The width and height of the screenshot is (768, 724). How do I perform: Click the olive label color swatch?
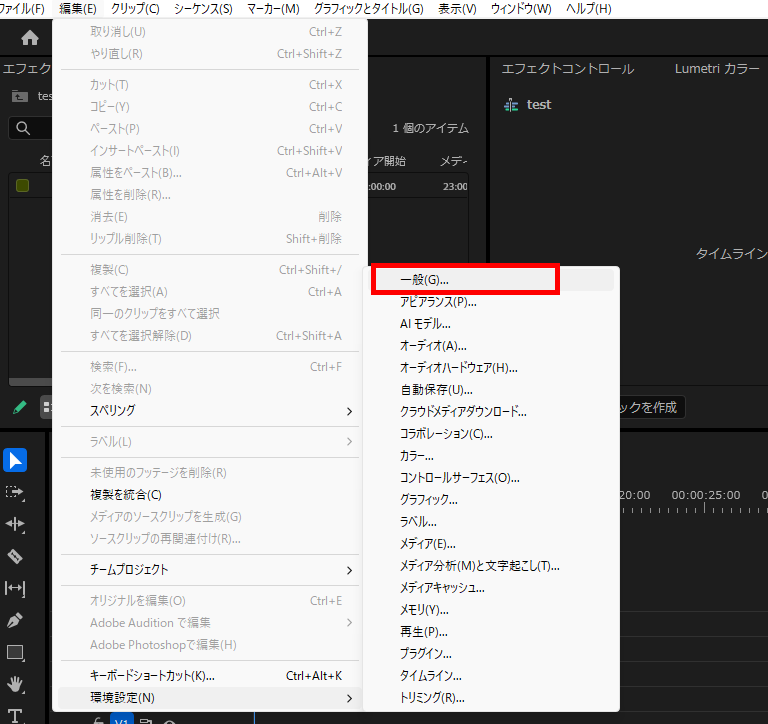[23, 186]
